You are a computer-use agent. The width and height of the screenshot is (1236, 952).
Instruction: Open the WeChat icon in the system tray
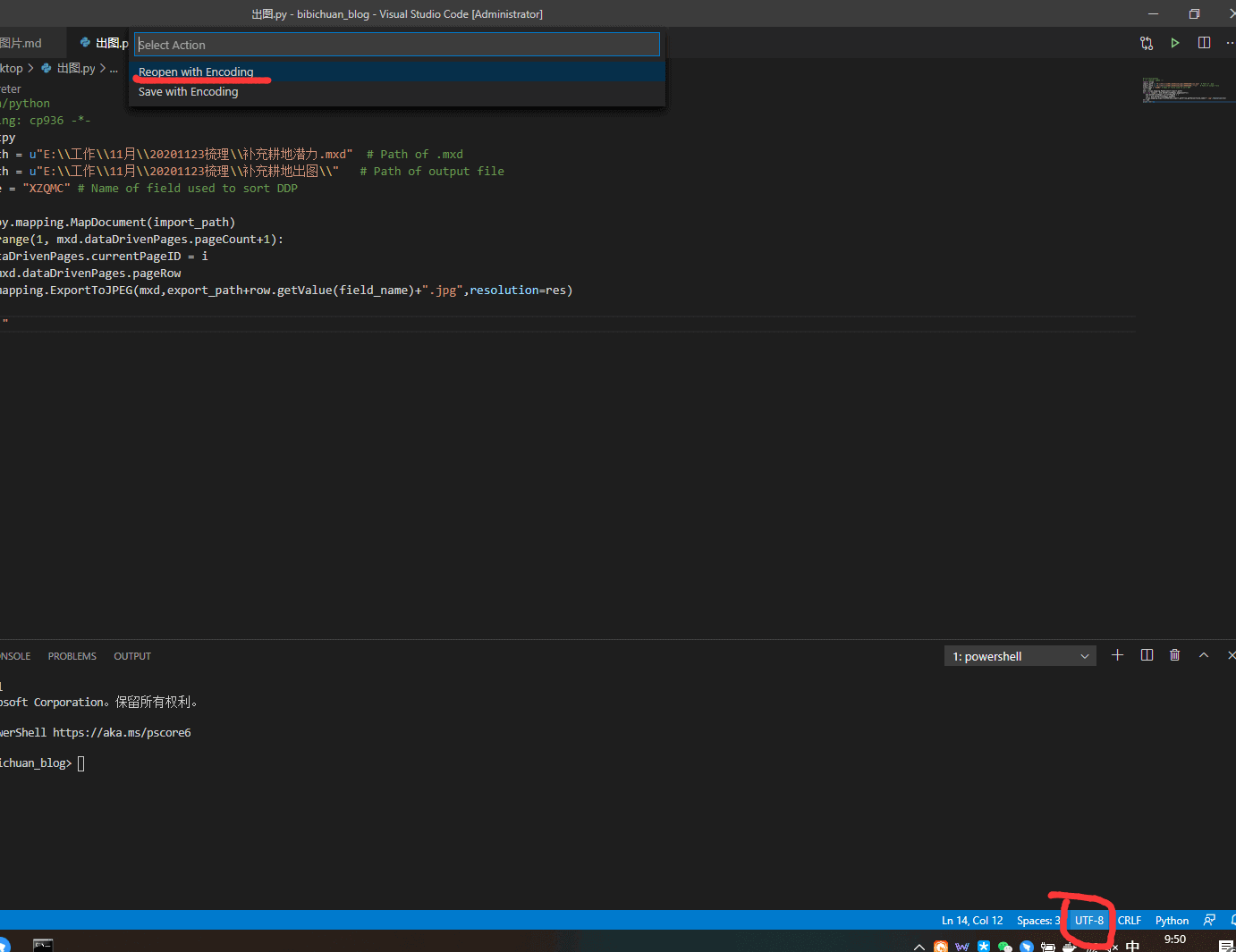tap(1004, 947)
